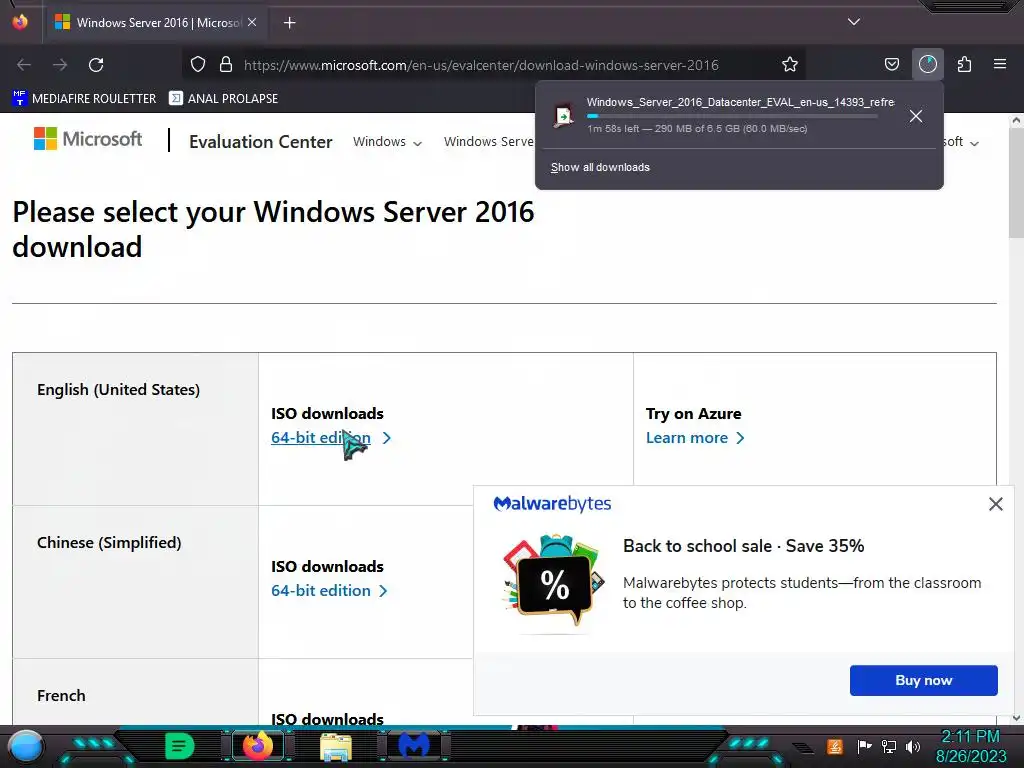Open a new tab with plus button

point(289,23)
